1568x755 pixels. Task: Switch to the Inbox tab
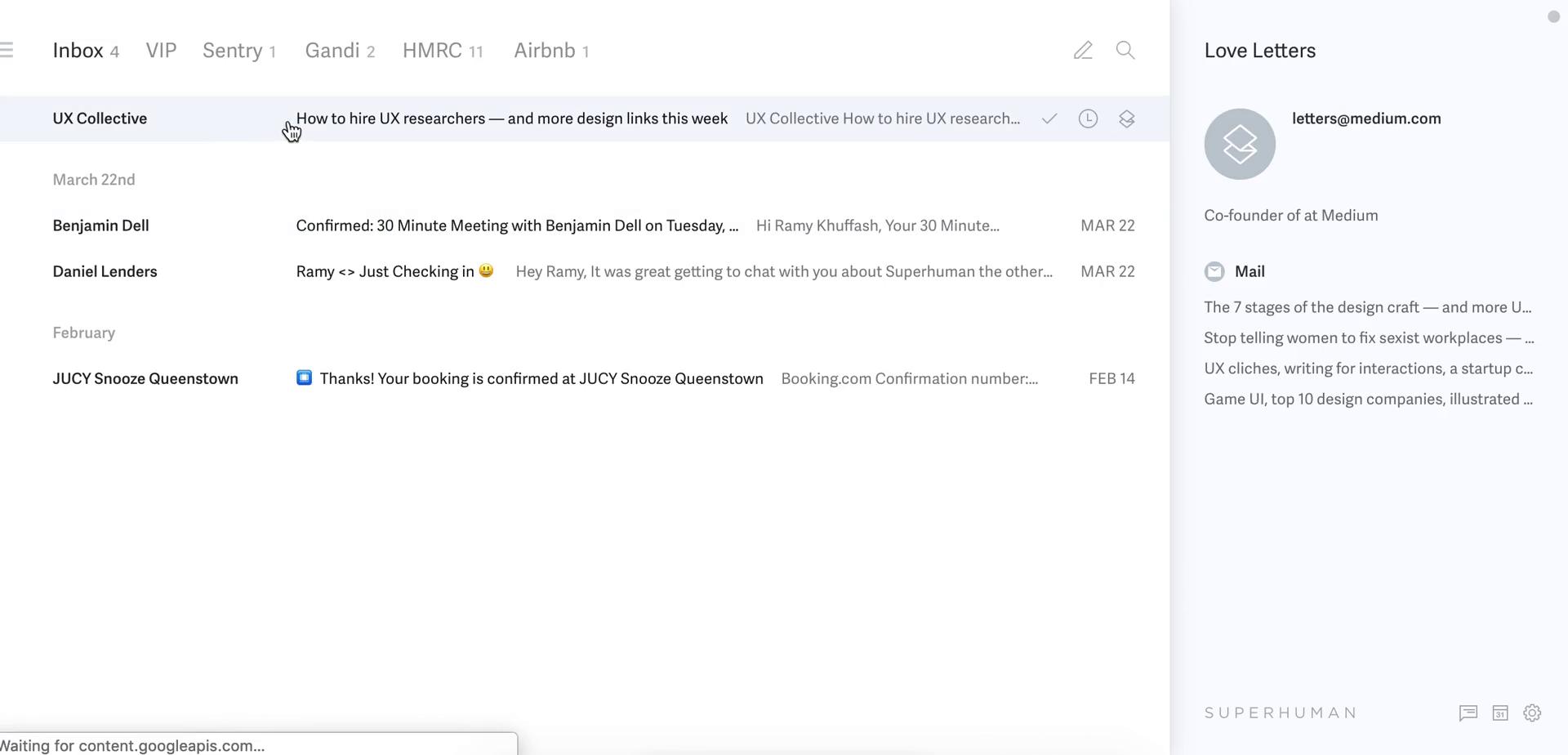point(86,51)
